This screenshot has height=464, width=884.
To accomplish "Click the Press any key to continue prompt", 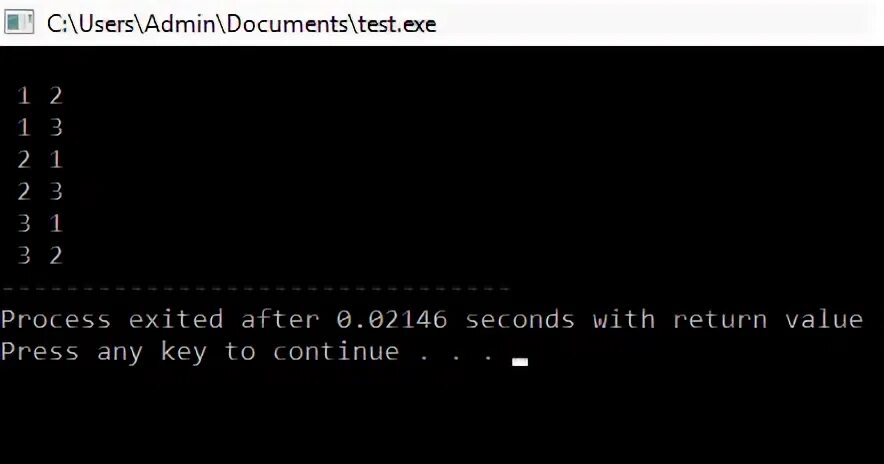I will pos(248,352).
